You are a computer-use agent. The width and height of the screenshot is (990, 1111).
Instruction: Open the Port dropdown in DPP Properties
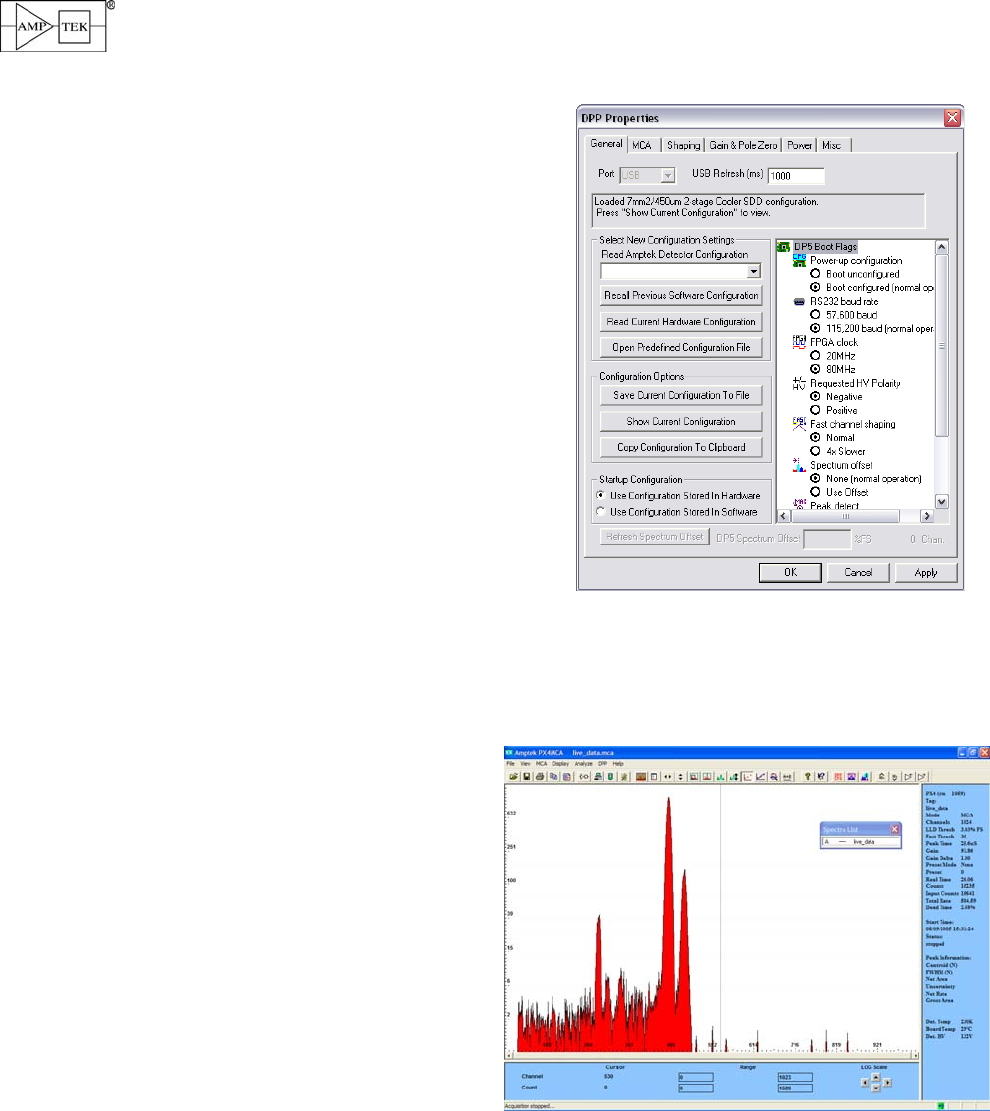click(667, 175)
